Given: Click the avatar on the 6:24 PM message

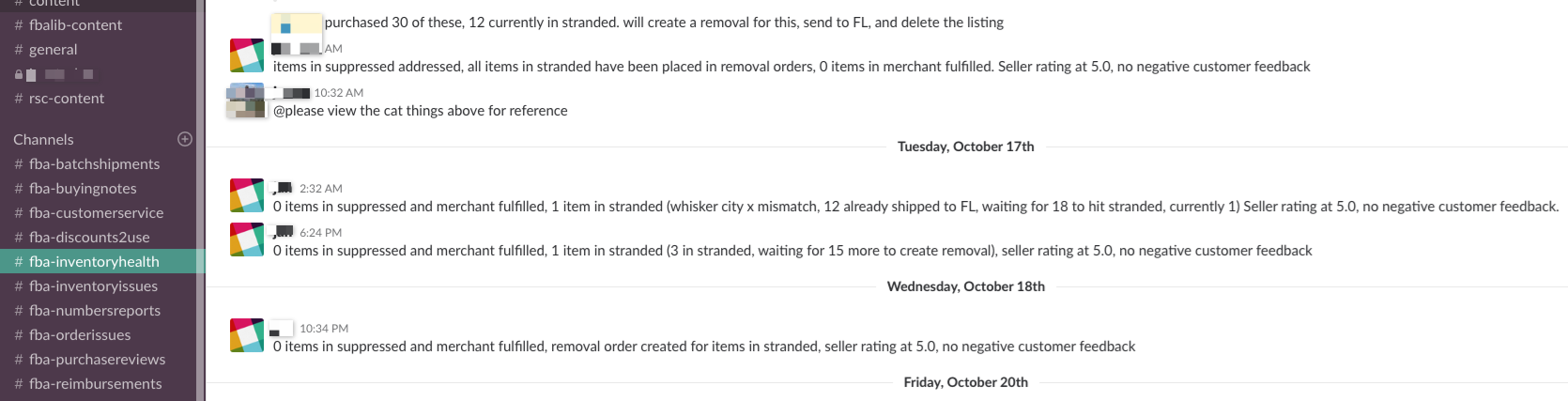Looking at the screenshot, I should coord(247,239).
